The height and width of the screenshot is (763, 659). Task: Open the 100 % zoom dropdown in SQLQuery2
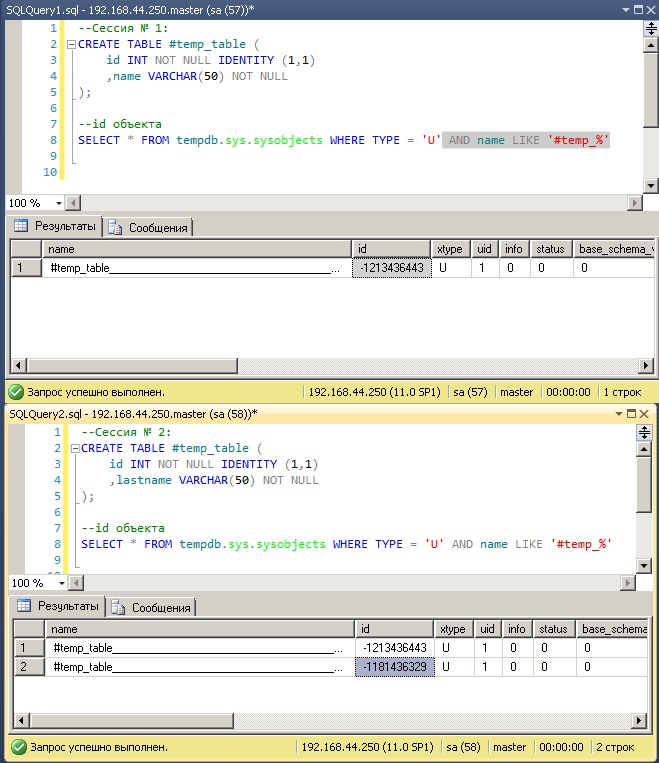(x=61, y=583)
